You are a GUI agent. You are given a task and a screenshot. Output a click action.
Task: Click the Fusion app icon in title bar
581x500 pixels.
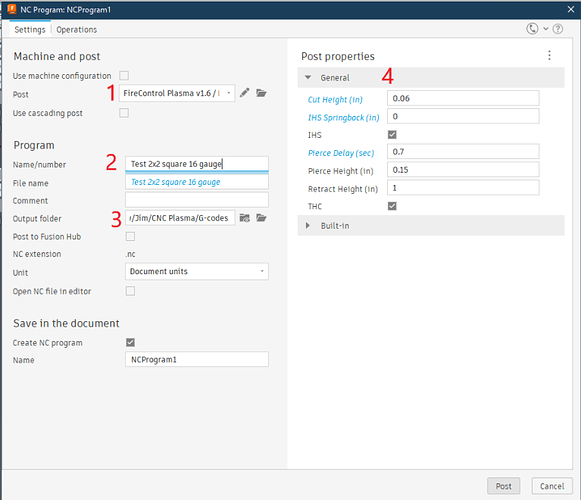pos(11,9)
